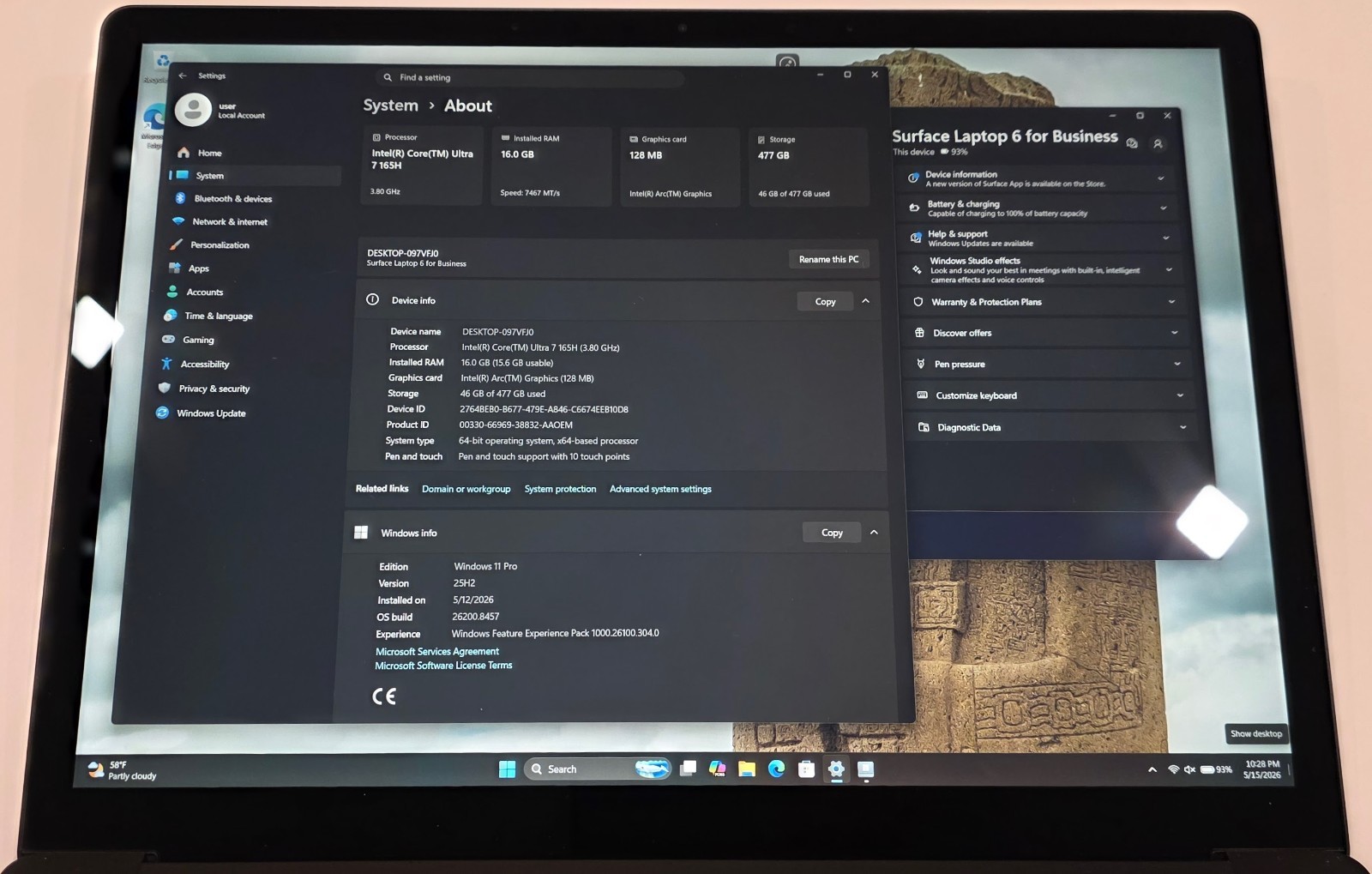Go back using the Settings back arrow

pos(183,75)
